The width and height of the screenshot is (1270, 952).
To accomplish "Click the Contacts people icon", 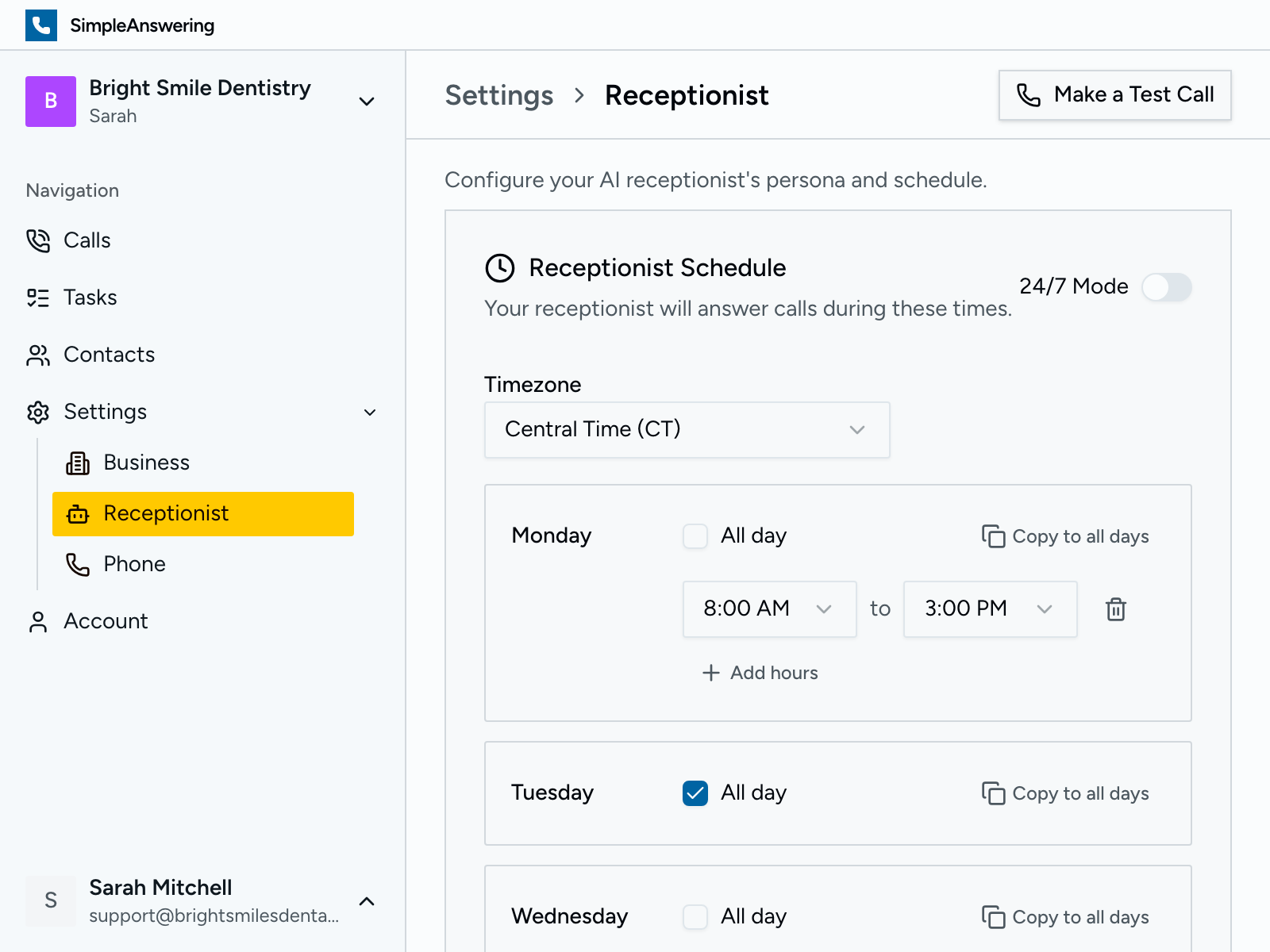I will pyautogui.click(x=37, y=355).
